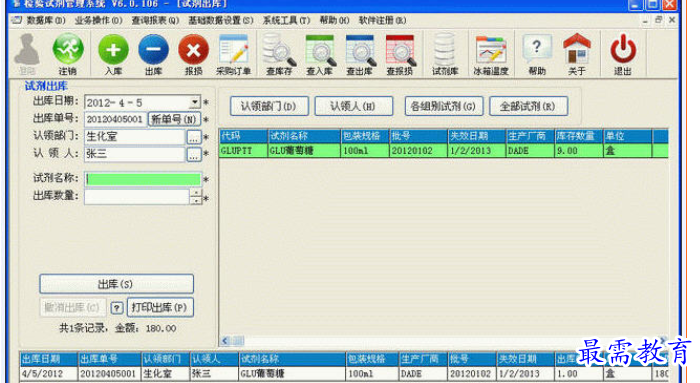
Task: Open the 查询报表(Q) menu
Action: tap(155, 21)
